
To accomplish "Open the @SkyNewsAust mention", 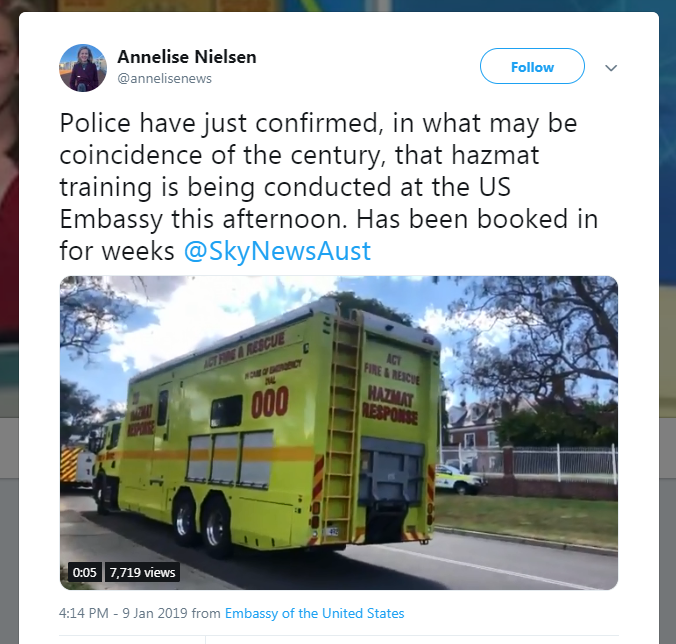I will point(277,250).
